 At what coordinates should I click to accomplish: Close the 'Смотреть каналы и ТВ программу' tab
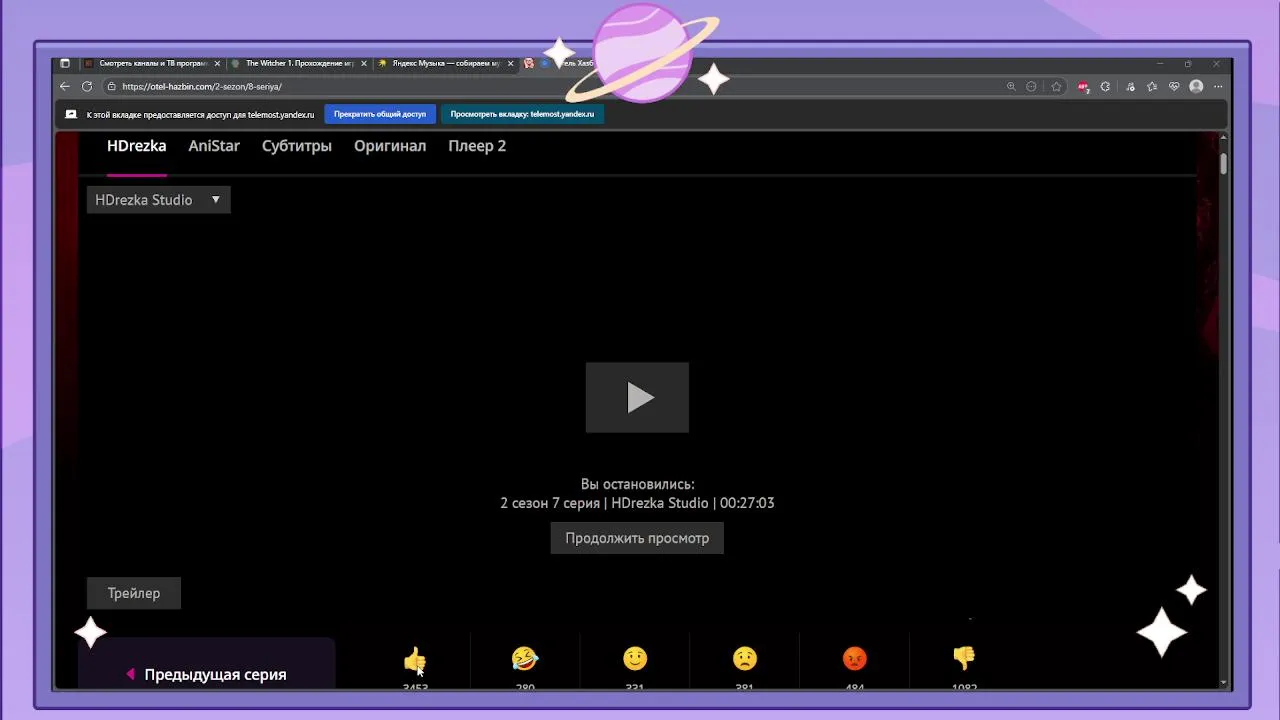(217, 63)
